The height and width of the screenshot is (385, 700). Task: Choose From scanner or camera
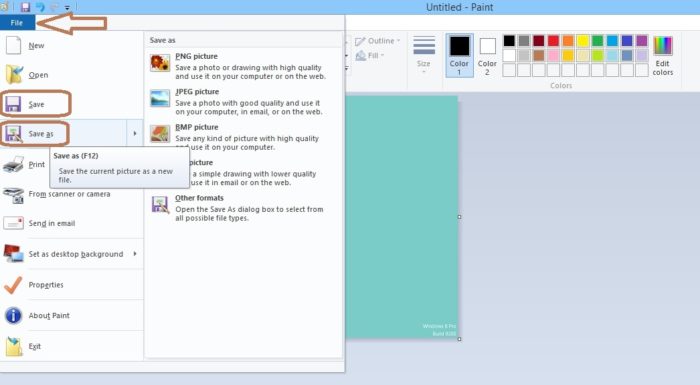coord(71,194)
